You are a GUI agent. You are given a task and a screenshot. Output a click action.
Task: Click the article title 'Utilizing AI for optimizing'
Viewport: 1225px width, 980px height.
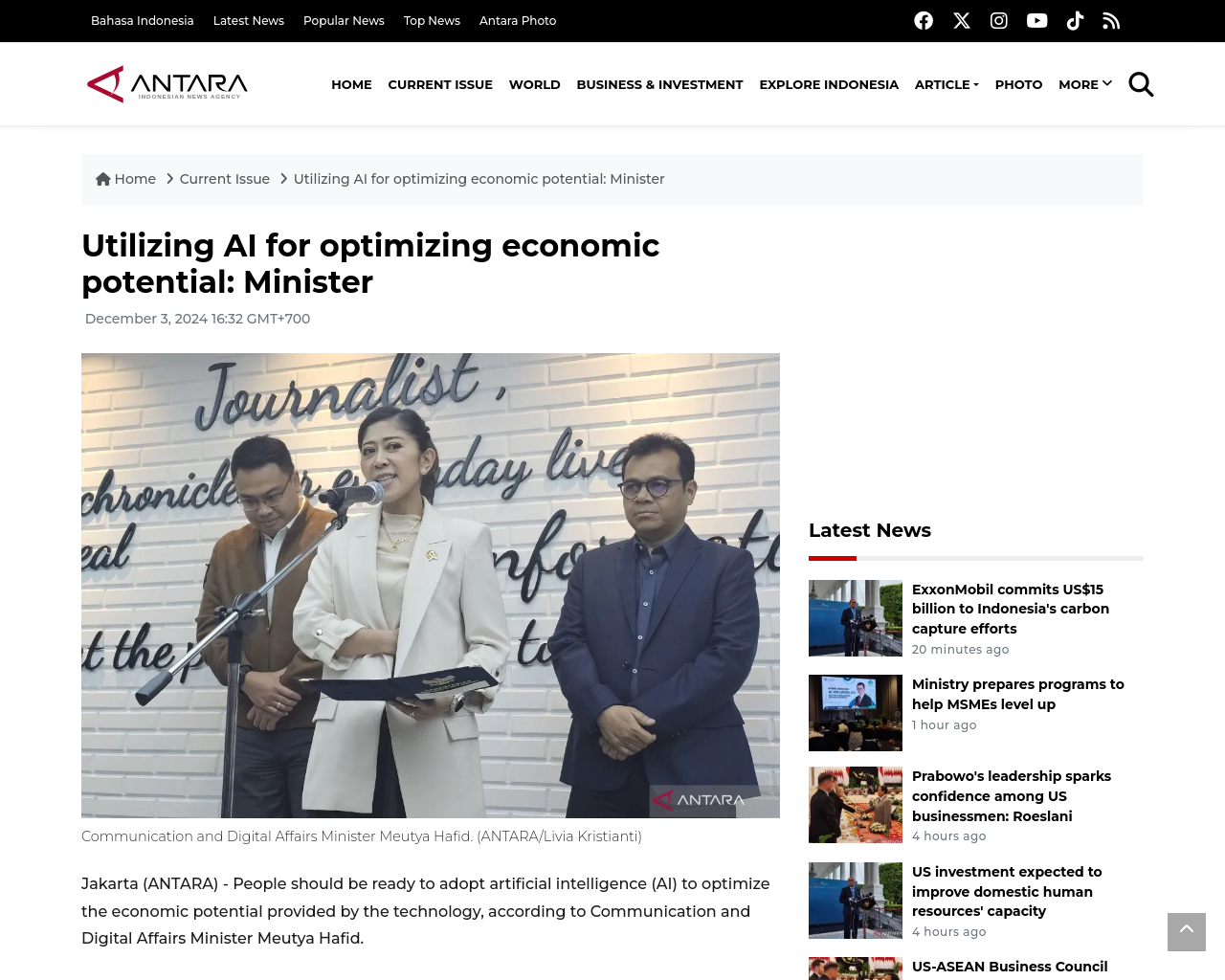(x=370, y=263)
